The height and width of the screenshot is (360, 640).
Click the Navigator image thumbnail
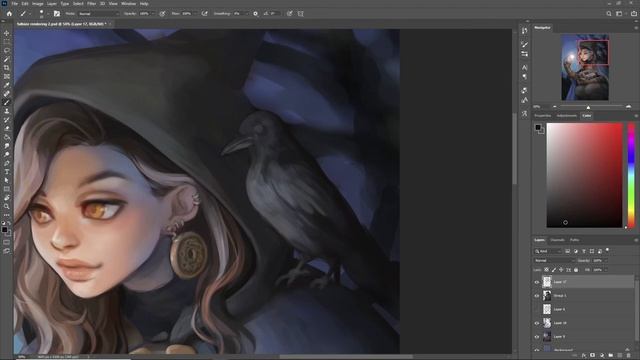point(585,67)
